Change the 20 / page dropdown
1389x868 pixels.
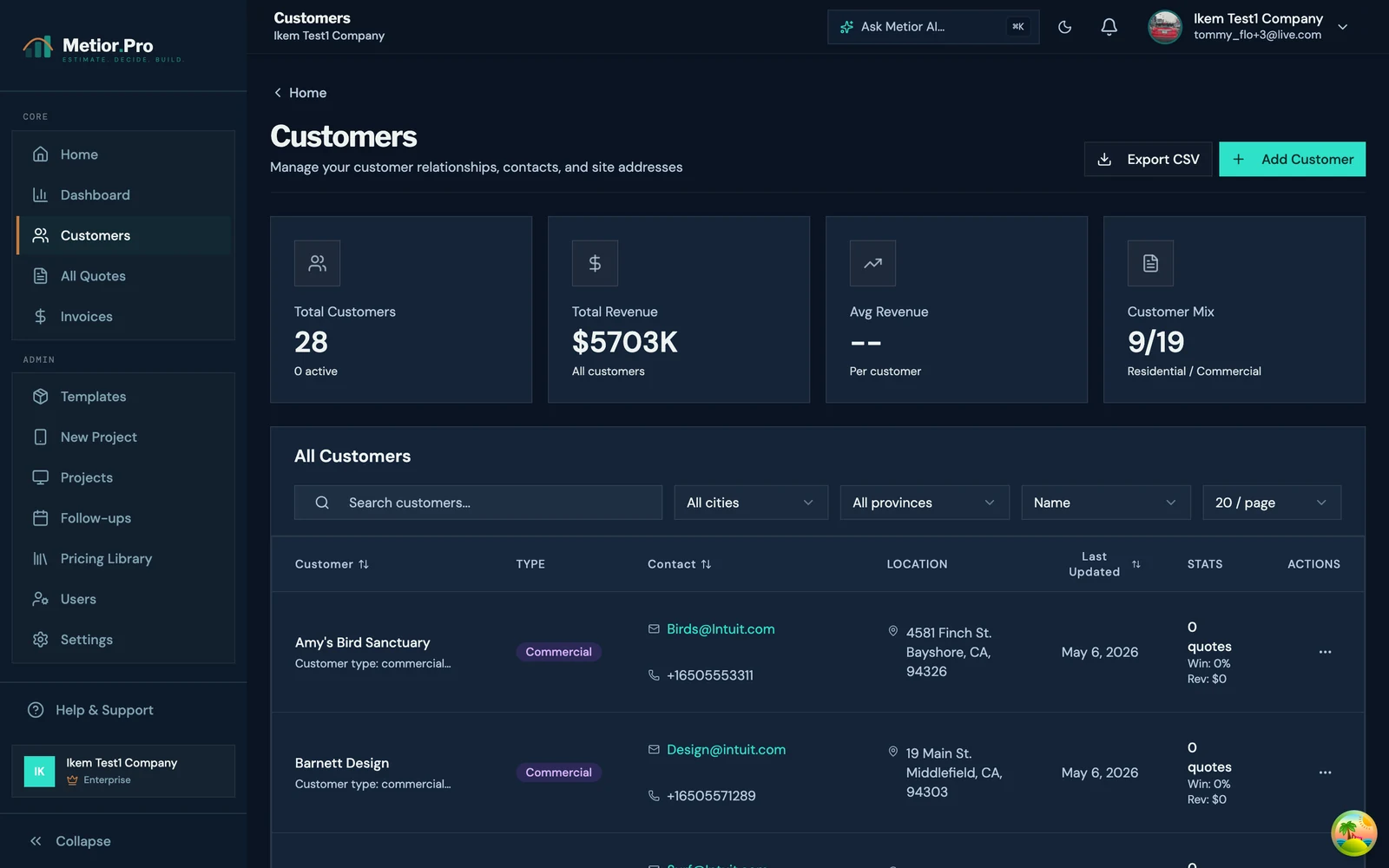pos(1272,503)
